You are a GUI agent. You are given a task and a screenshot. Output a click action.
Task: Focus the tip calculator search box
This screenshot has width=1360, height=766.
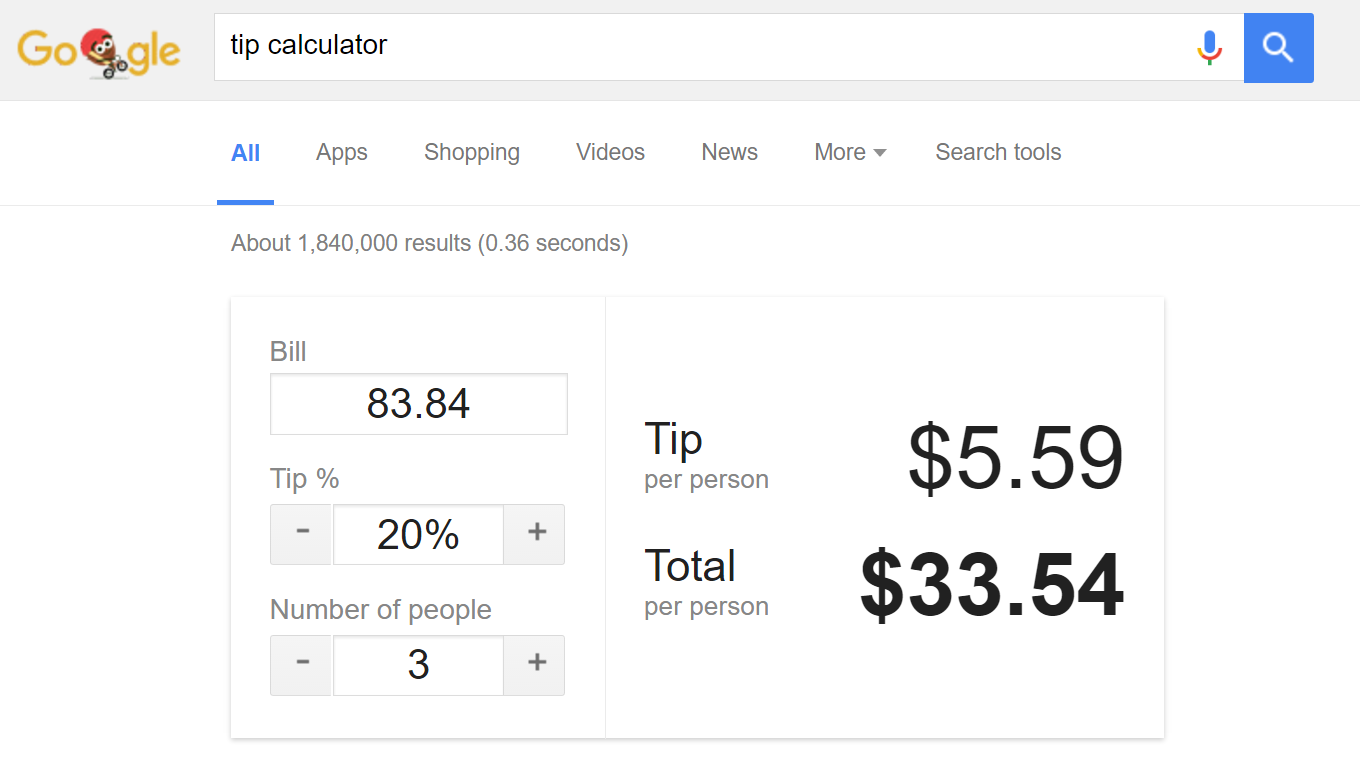pyautogui.click(x=700, y=47)
